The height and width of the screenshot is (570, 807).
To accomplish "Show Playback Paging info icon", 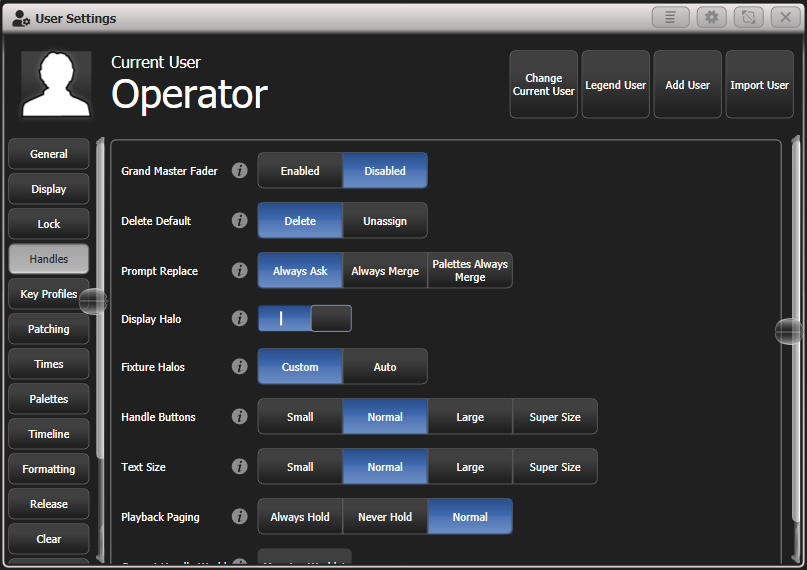I will coord(239,516).
